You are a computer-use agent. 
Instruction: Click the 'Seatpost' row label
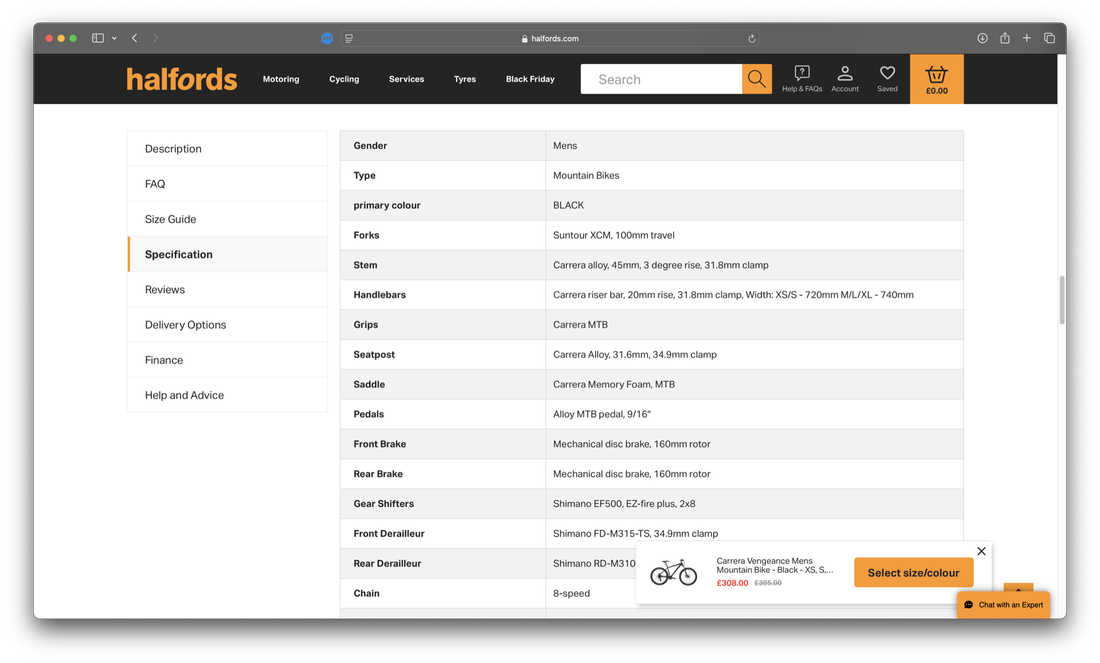[374, 354]
